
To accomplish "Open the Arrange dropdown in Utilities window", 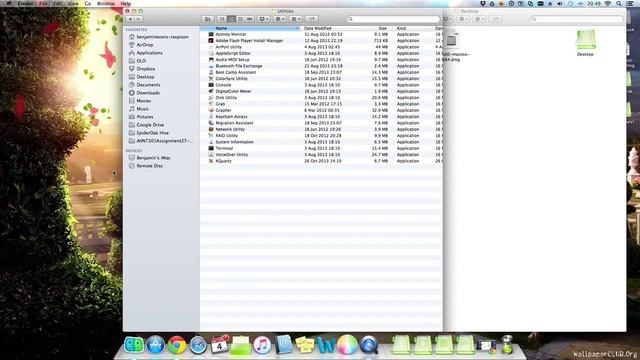I will (296, 19).
